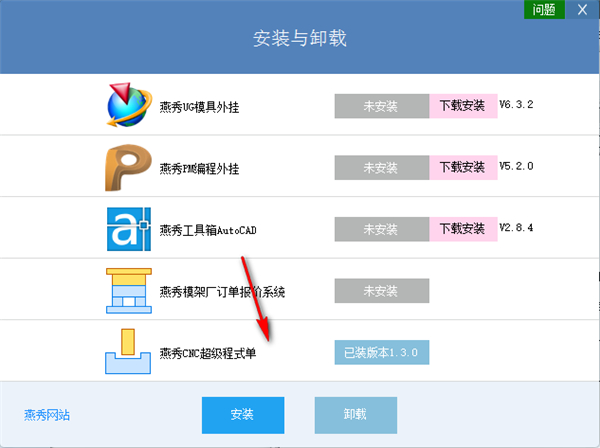Click 未安装 status for 模架厂订单报价系统
This screenshot has width=600, height=448.
pos(382,291)
